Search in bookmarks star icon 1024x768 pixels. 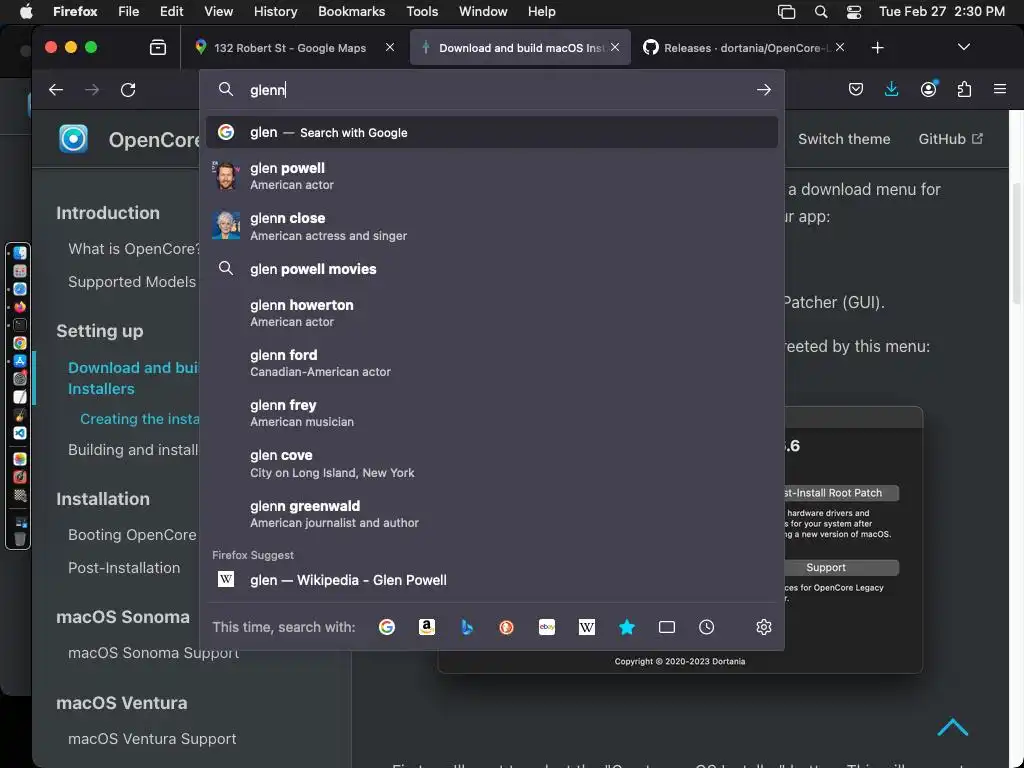tap(626, 627)
